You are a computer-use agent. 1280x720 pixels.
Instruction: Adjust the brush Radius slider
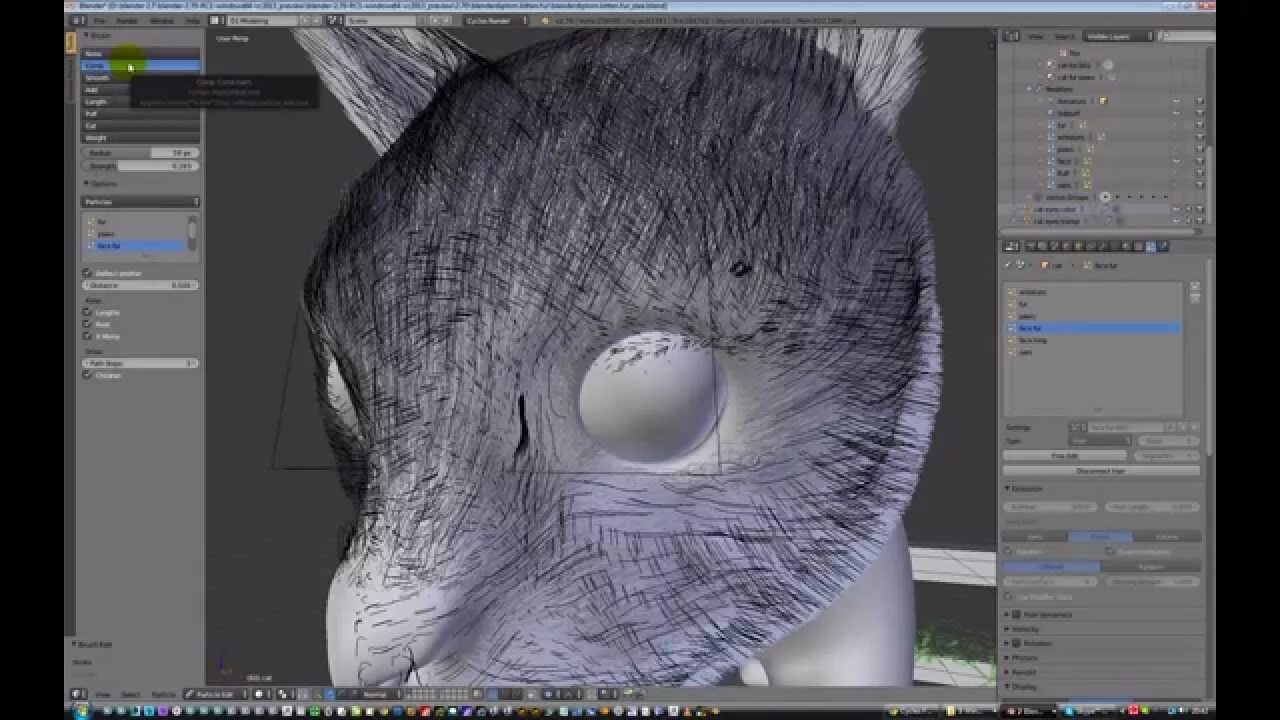click(140, 153)
